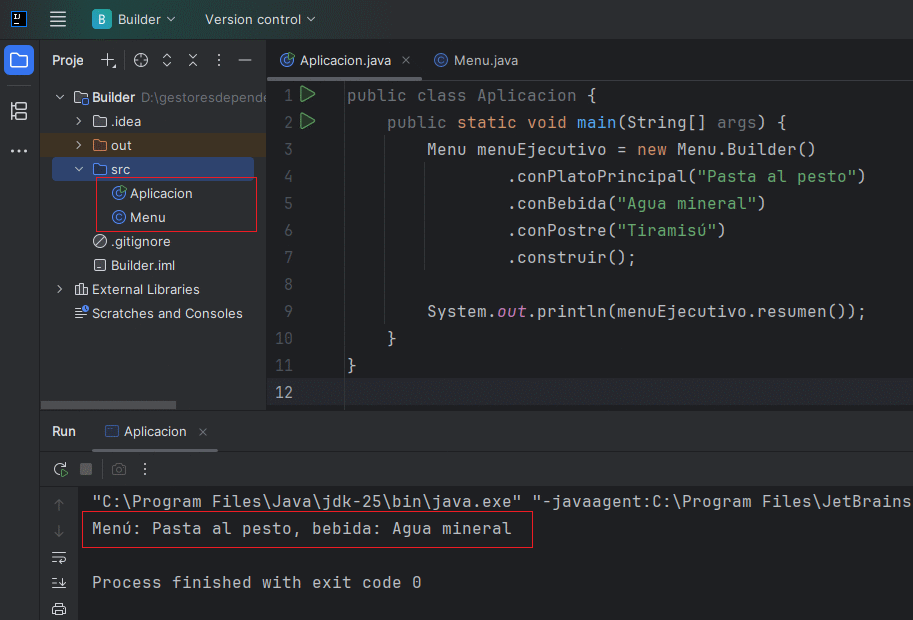This screenshot has width=913, height=620.
Task: Collapse all in Project panel
Action: click(x=193, y=60)
